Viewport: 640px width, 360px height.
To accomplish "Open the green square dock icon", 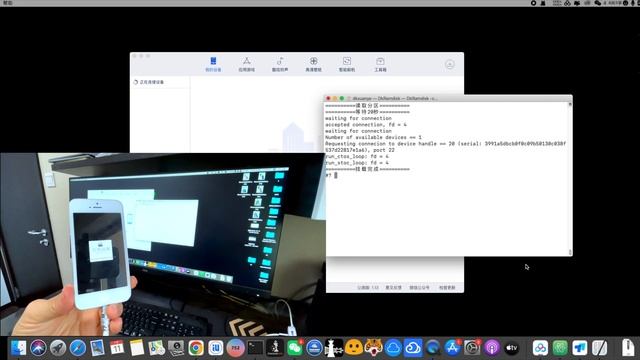I will 560,348.
